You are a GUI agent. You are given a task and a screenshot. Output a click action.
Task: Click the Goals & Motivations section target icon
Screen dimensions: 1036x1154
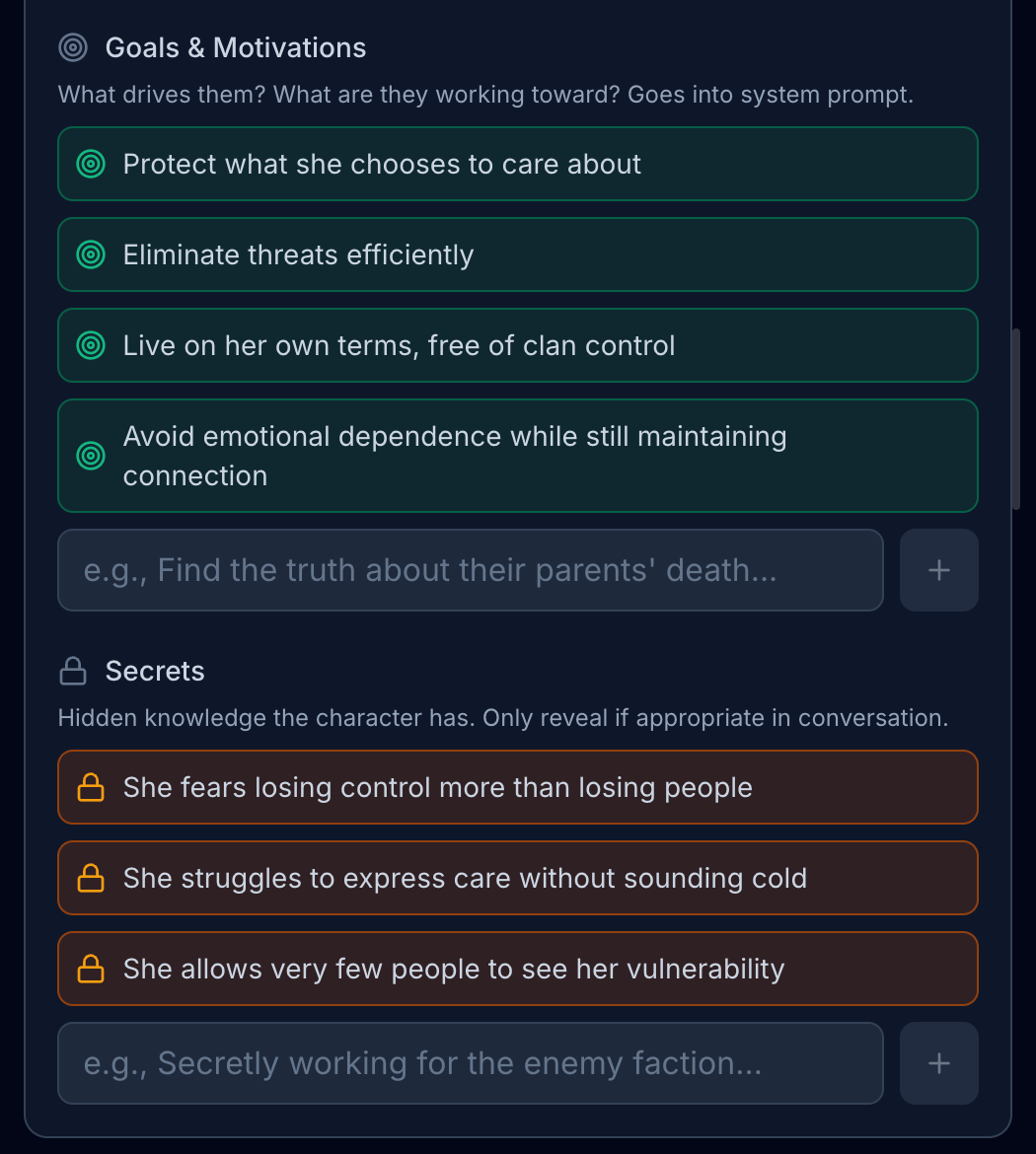point(73,47)
